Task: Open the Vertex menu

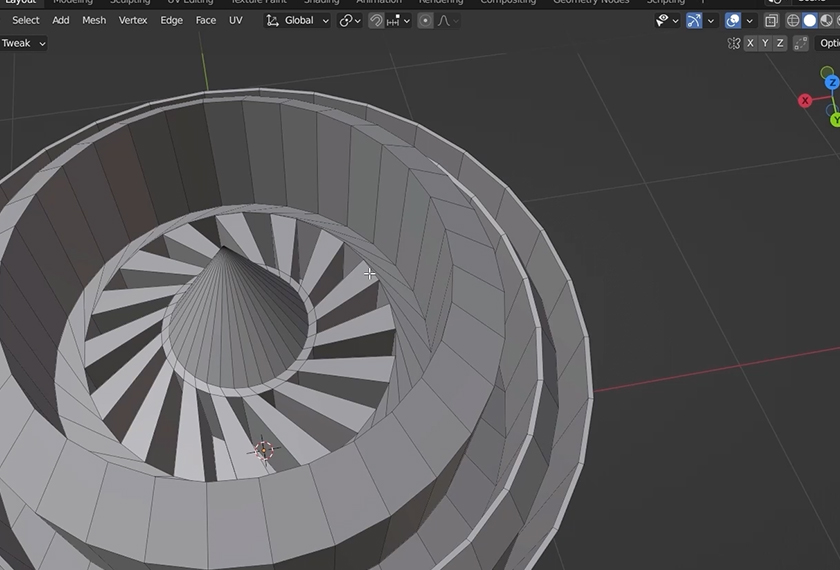Action: (x=133, y=20)
